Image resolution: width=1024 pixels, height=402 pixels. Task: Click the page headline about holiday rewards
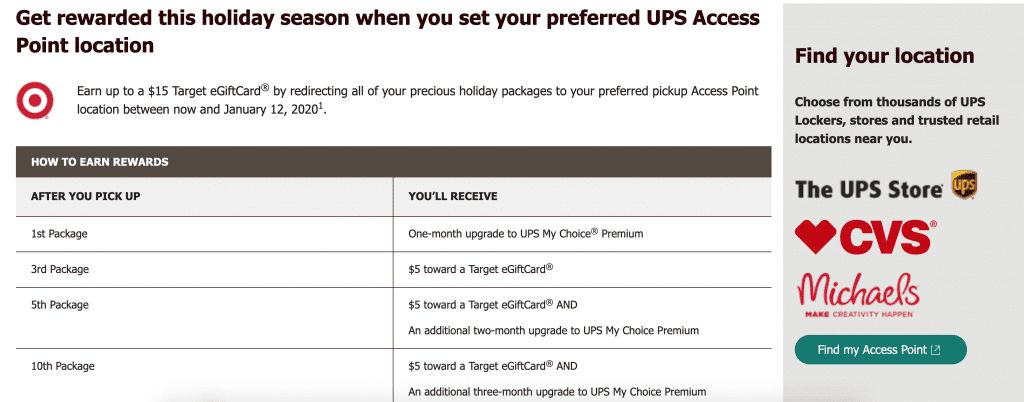coord(388,31)
